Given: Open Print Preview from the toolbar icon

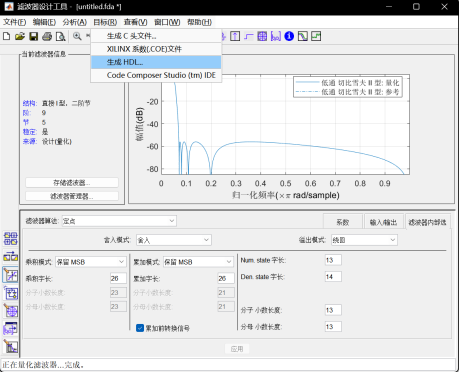Looking at the screenshot, I should (x=60, y=36).
